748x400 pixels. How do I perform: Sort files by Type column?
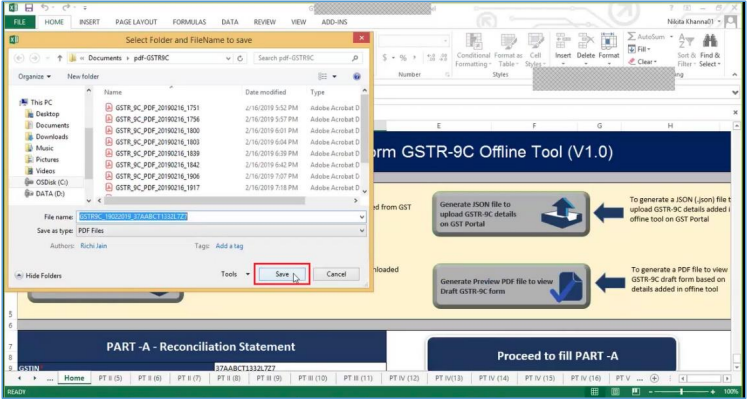pyautogui.click(x=317, y=92)
